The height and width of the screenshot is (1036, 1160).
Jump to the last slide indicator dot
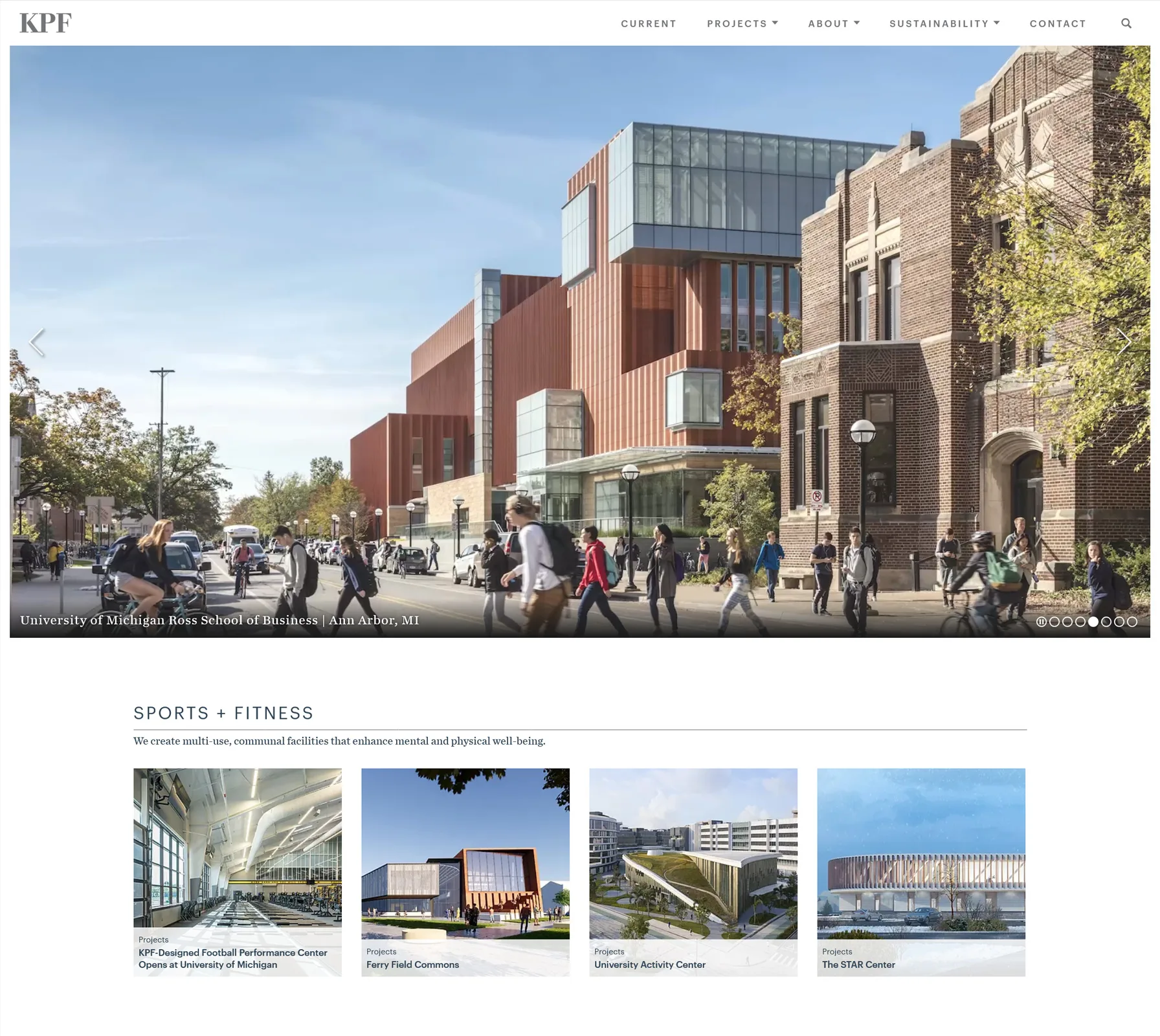point(1132,622)
